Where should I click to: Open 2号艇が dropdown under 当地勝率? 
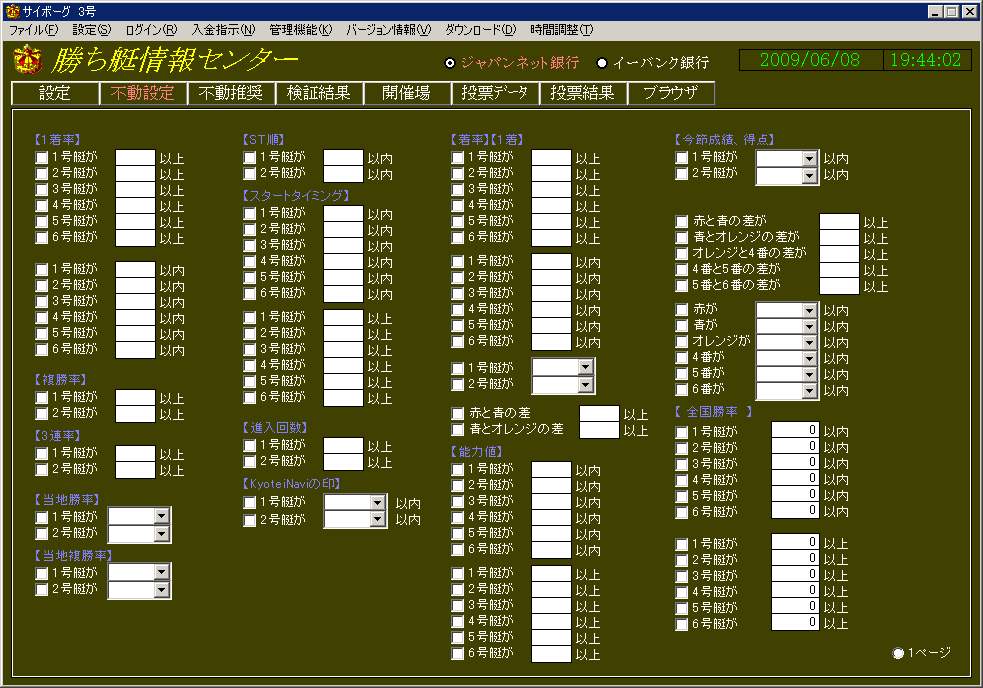(162, 534)
